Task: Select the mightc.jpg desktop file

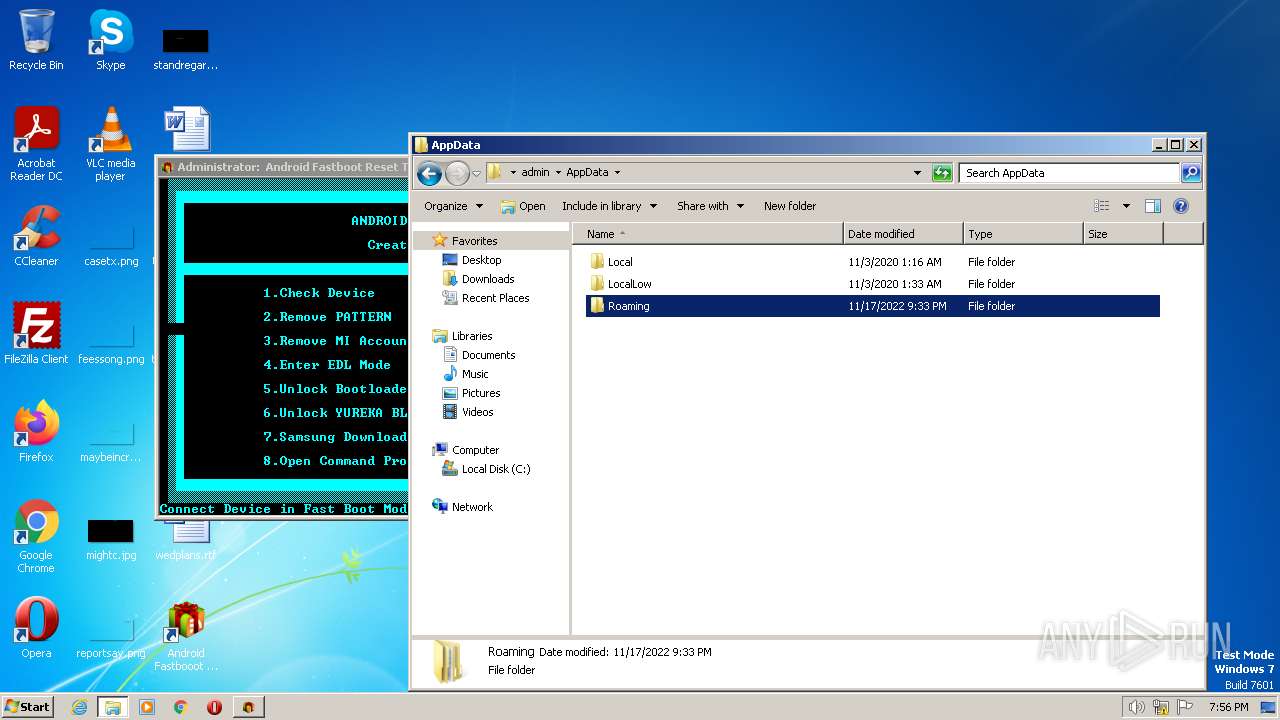Action: tap(111, 539)
